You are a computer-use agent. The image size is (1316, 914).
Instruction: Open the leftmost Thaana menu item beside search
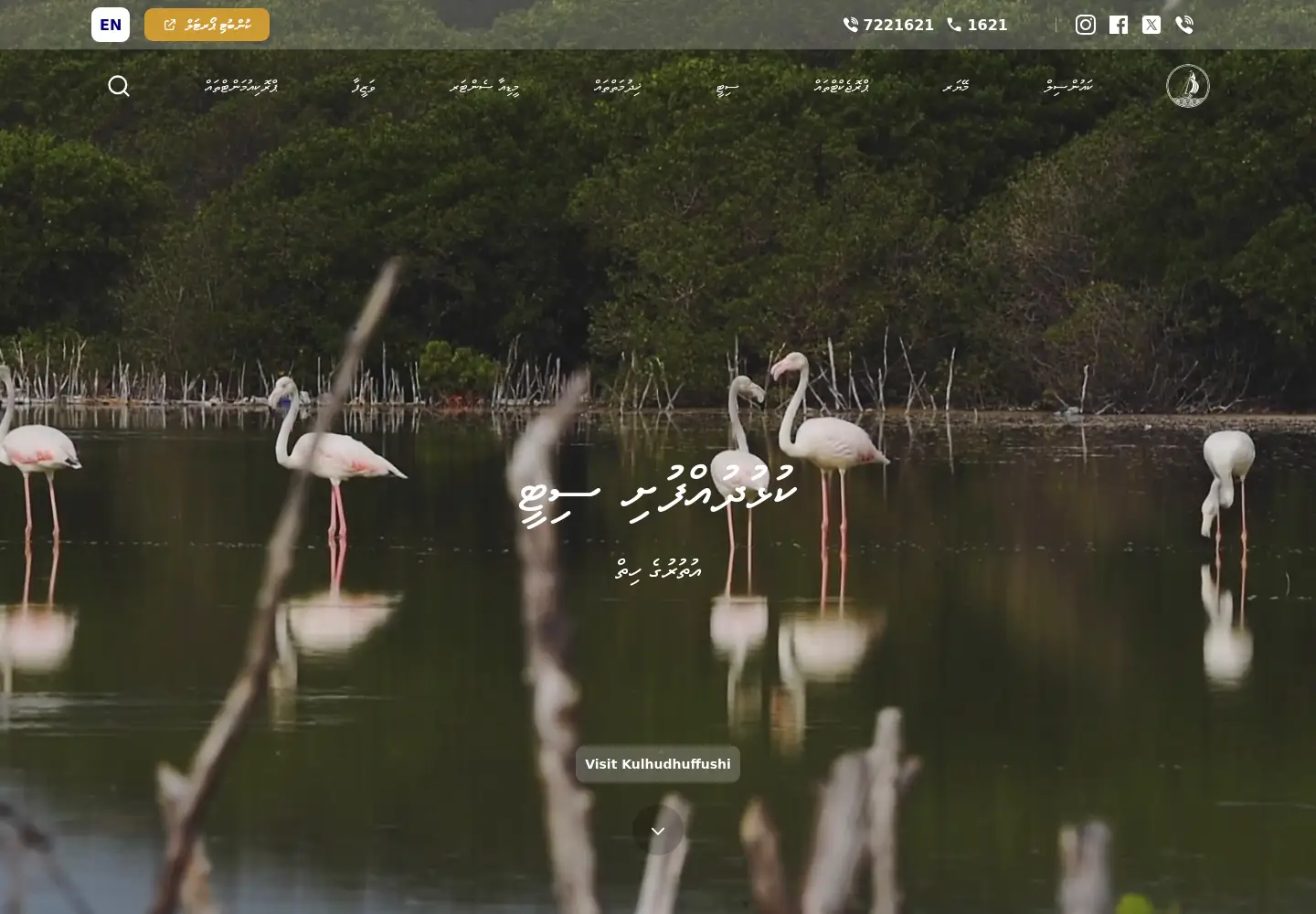point(241,86)
